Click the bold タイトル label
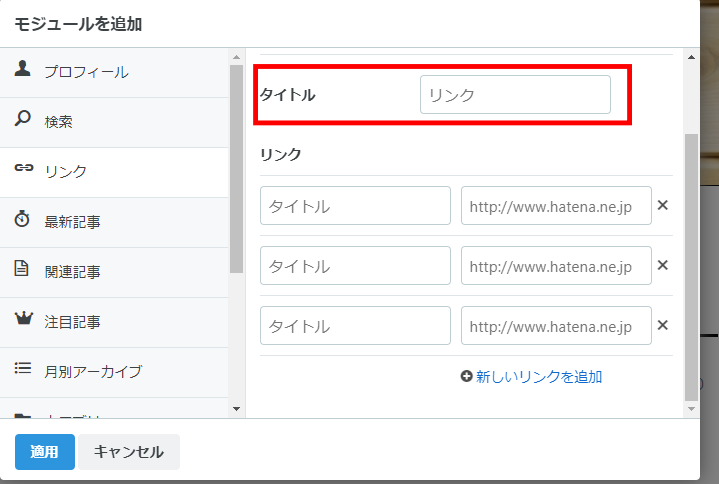719x484 pixels. [288, 95]
